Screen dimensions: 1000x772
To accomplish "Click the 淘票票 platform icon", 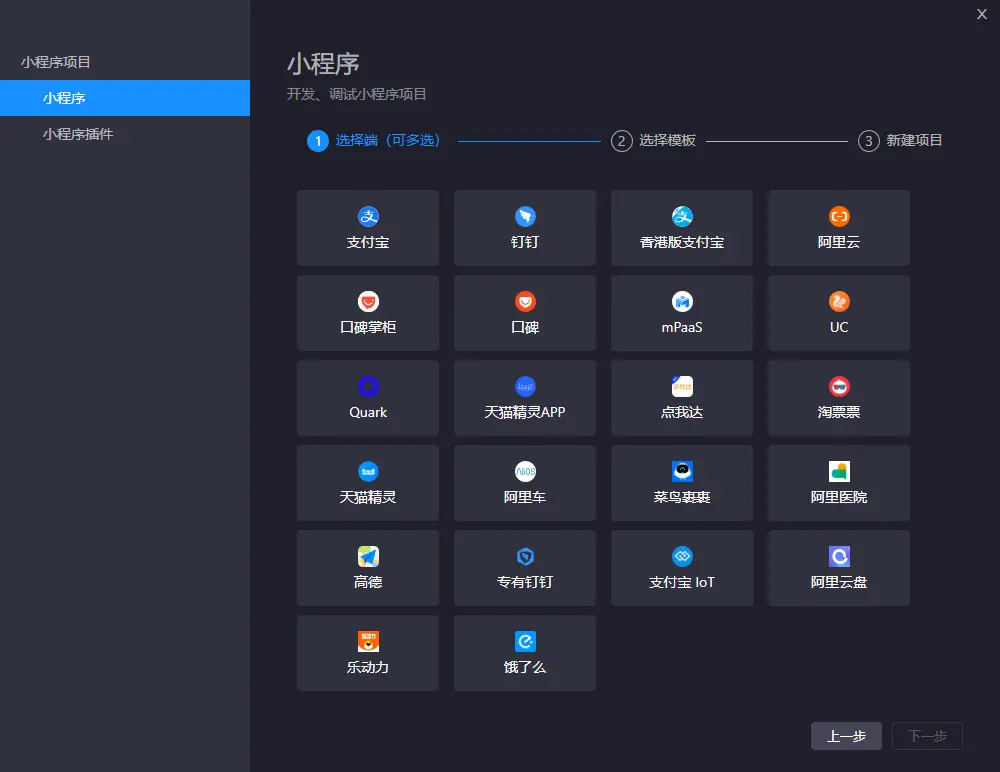I will [838, 398].
